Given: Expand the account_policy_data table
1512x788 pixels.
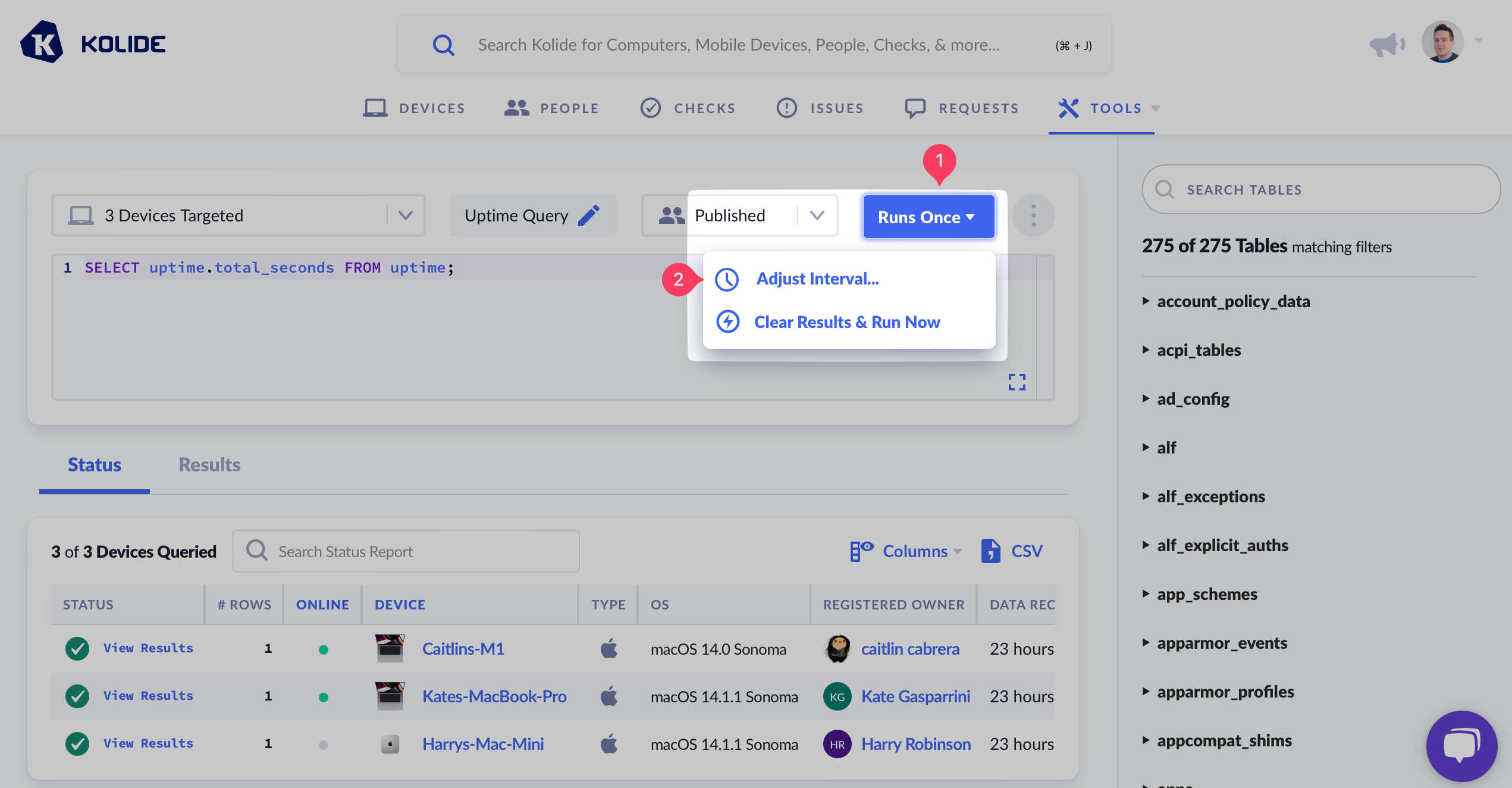Looking at the screenshot, I should (x=1233, y=301).
